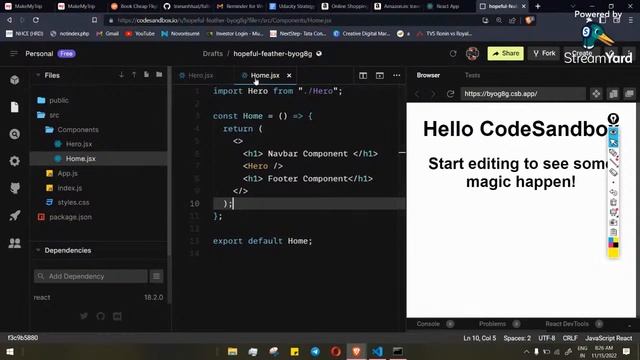Screen dimensions: 640x360
Task: Open File Explorer from the taskbar
Action: 232,351
